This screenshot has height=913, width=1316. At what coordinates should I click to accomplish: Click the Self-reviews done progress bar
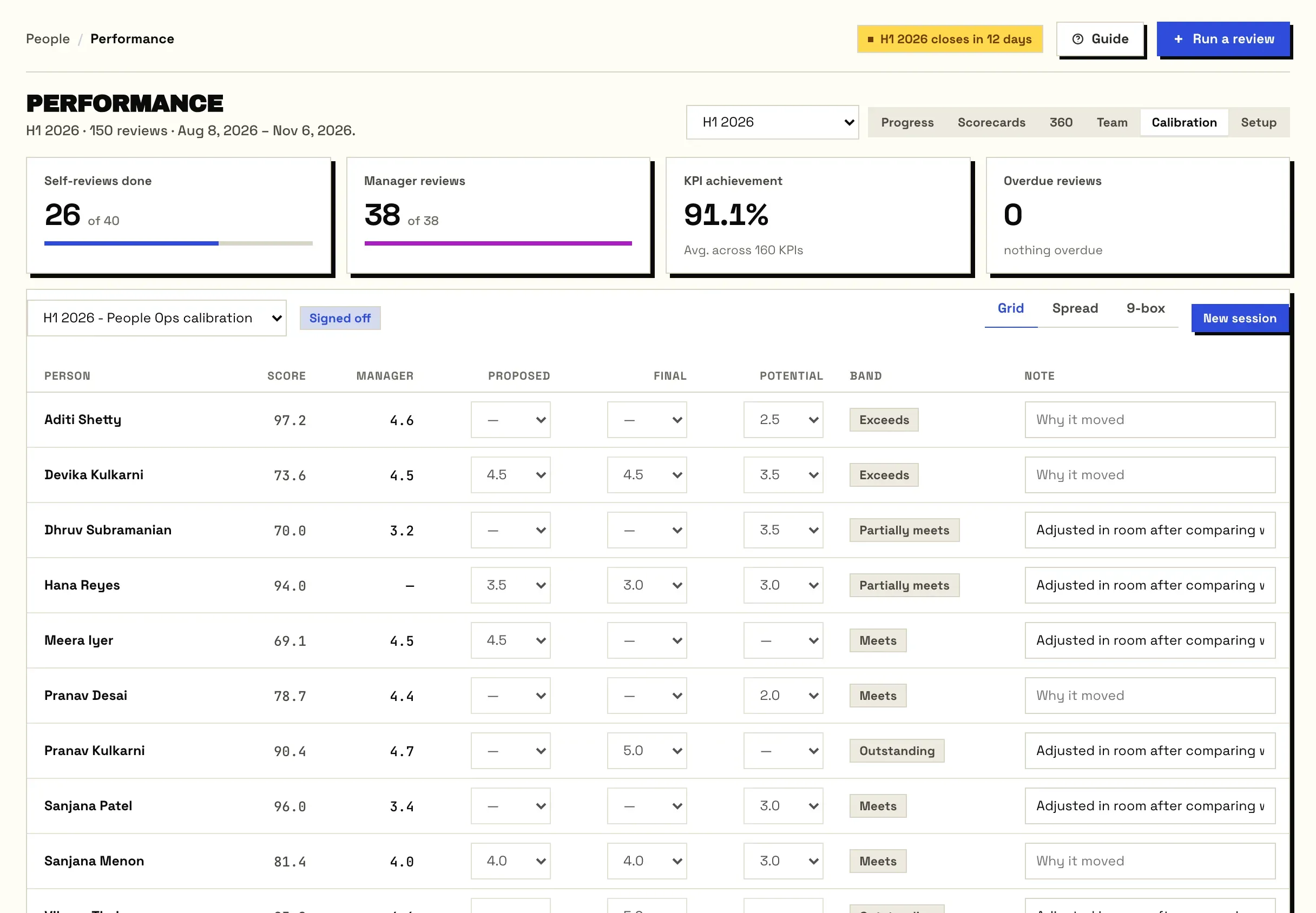pos(179,244)
